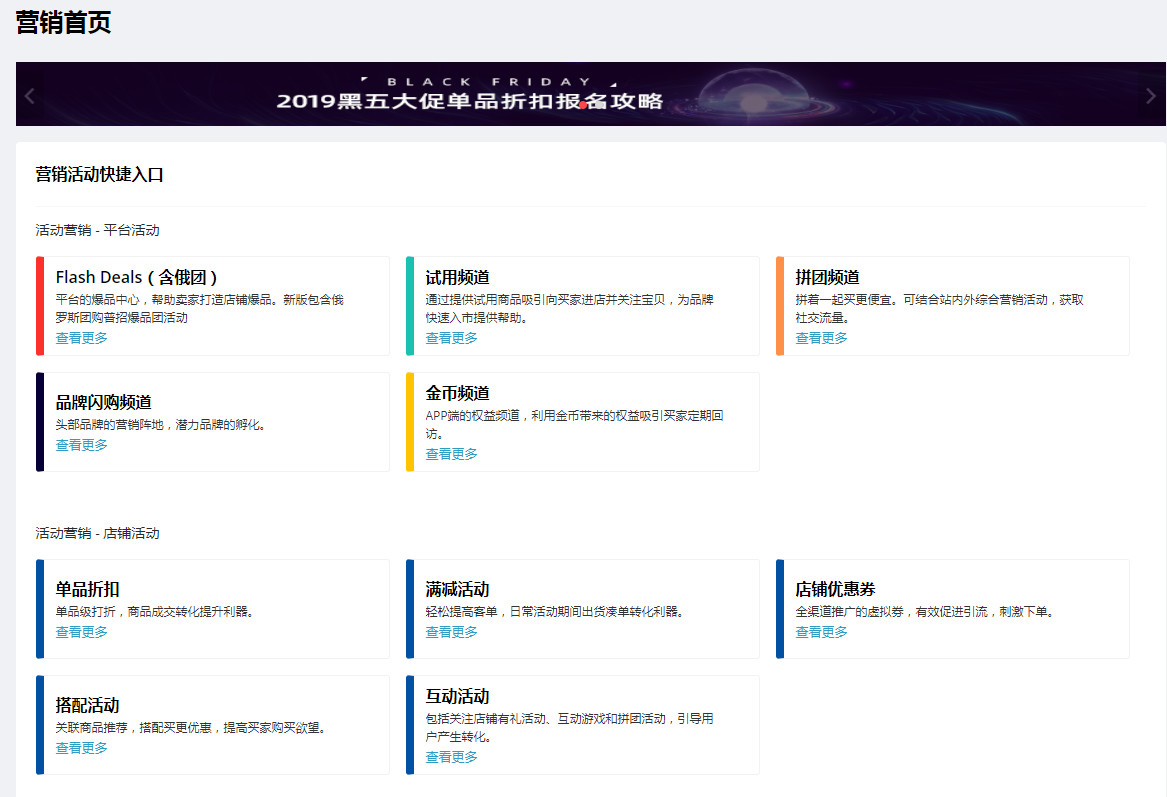Click the banner's next arrow
Image resolution: width=1167 pixels, height=797 pixels.
pos(1150,96)
